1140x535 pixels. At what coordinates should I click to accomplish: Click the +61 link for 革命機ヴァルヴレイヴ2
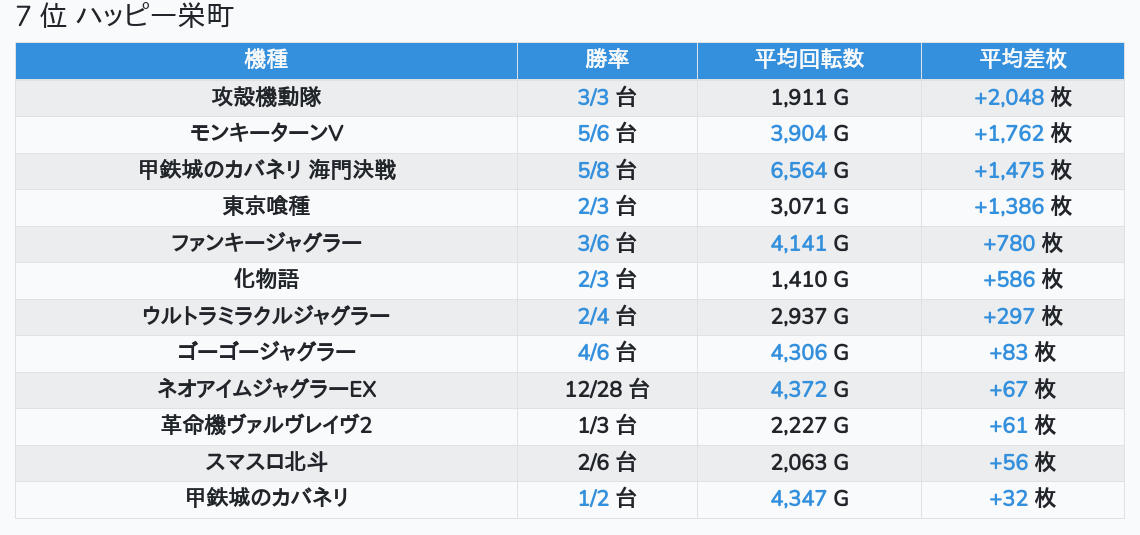pos(1008,425)
